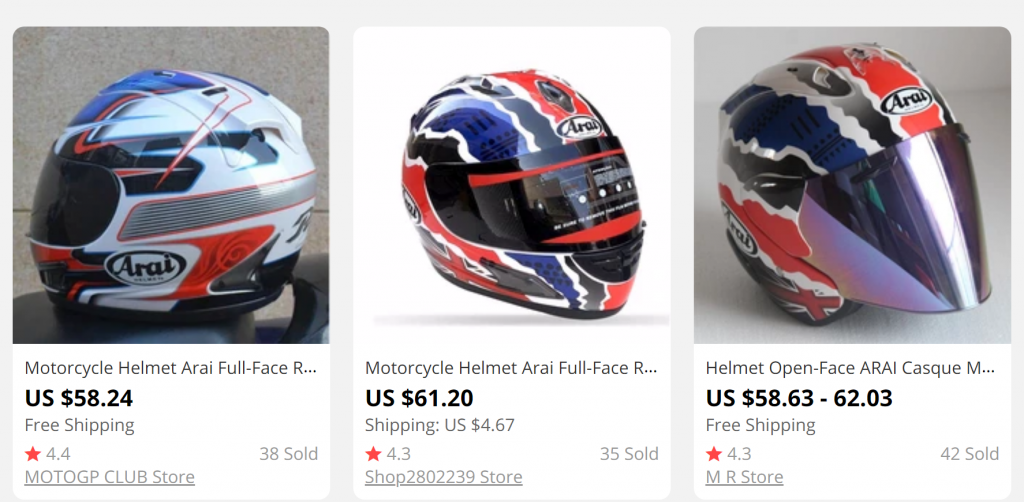This screenshot has height=502, width=1024.
Task: Click the US $58.24 price
Action: (79, 398)
